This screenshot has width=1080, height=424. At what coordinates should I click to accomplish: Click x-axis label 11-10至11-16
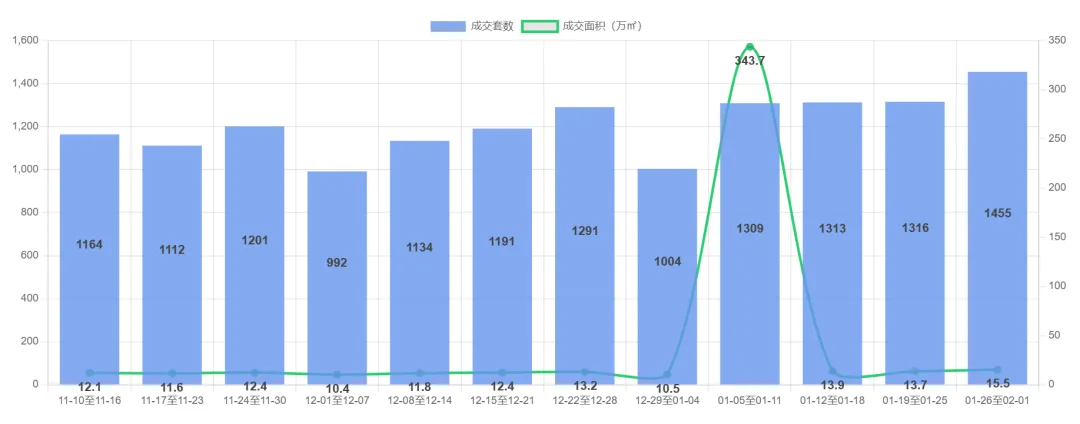(90, 401)
